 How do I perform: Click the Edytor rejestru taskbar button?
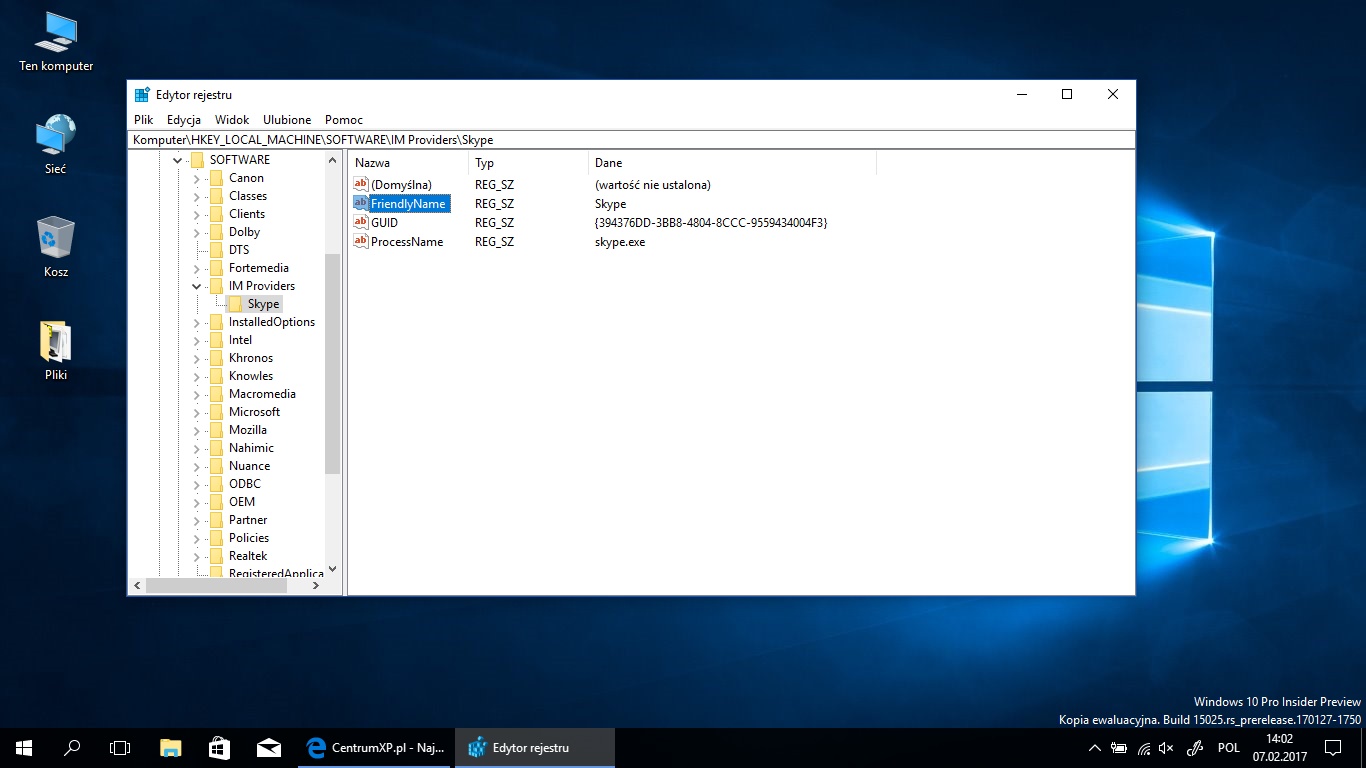tap(534, 748)
